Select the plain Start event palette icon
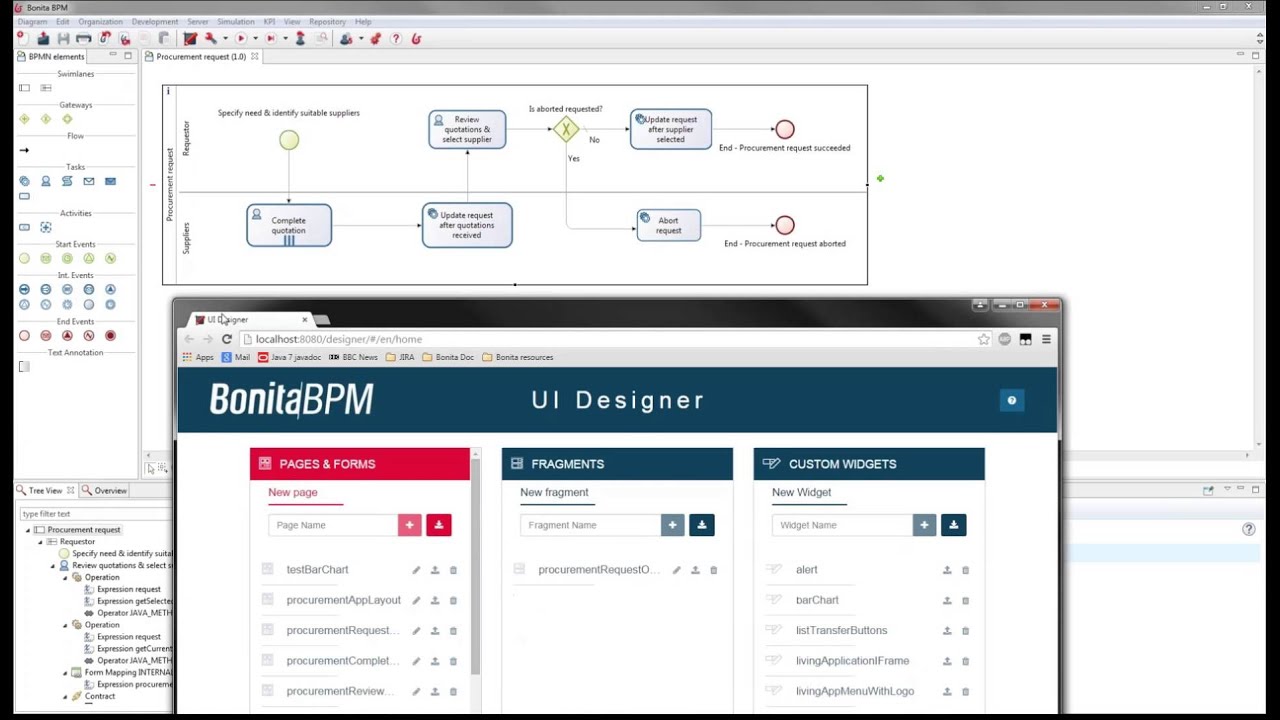 pyautogui.click(x=24, y=258)
